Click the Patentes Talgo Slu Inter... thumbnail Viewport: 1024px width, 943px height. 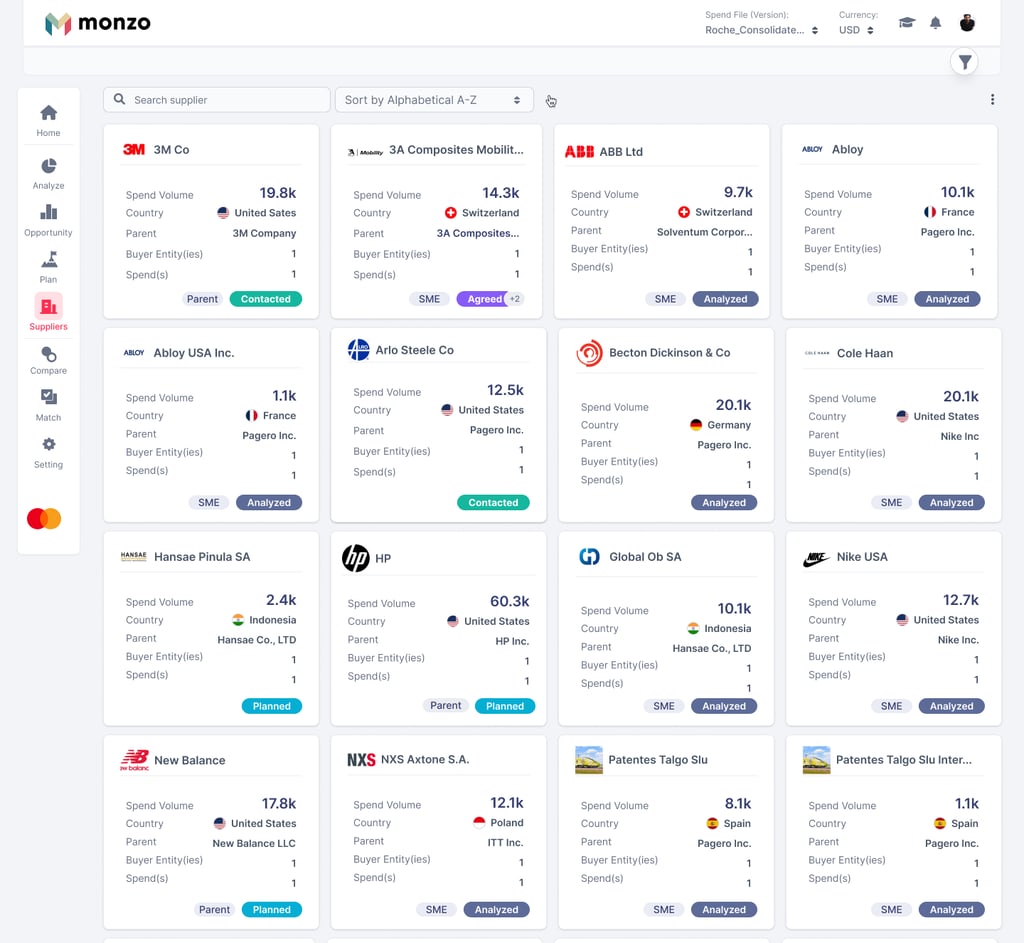point(816,760)
